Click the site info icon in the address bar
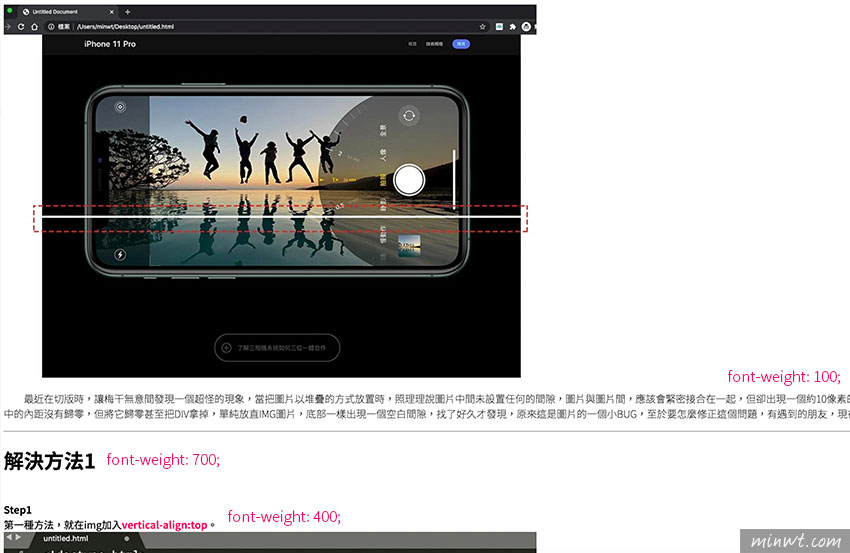The width and height of the screenshot is (850, 553). pos(51,27)
